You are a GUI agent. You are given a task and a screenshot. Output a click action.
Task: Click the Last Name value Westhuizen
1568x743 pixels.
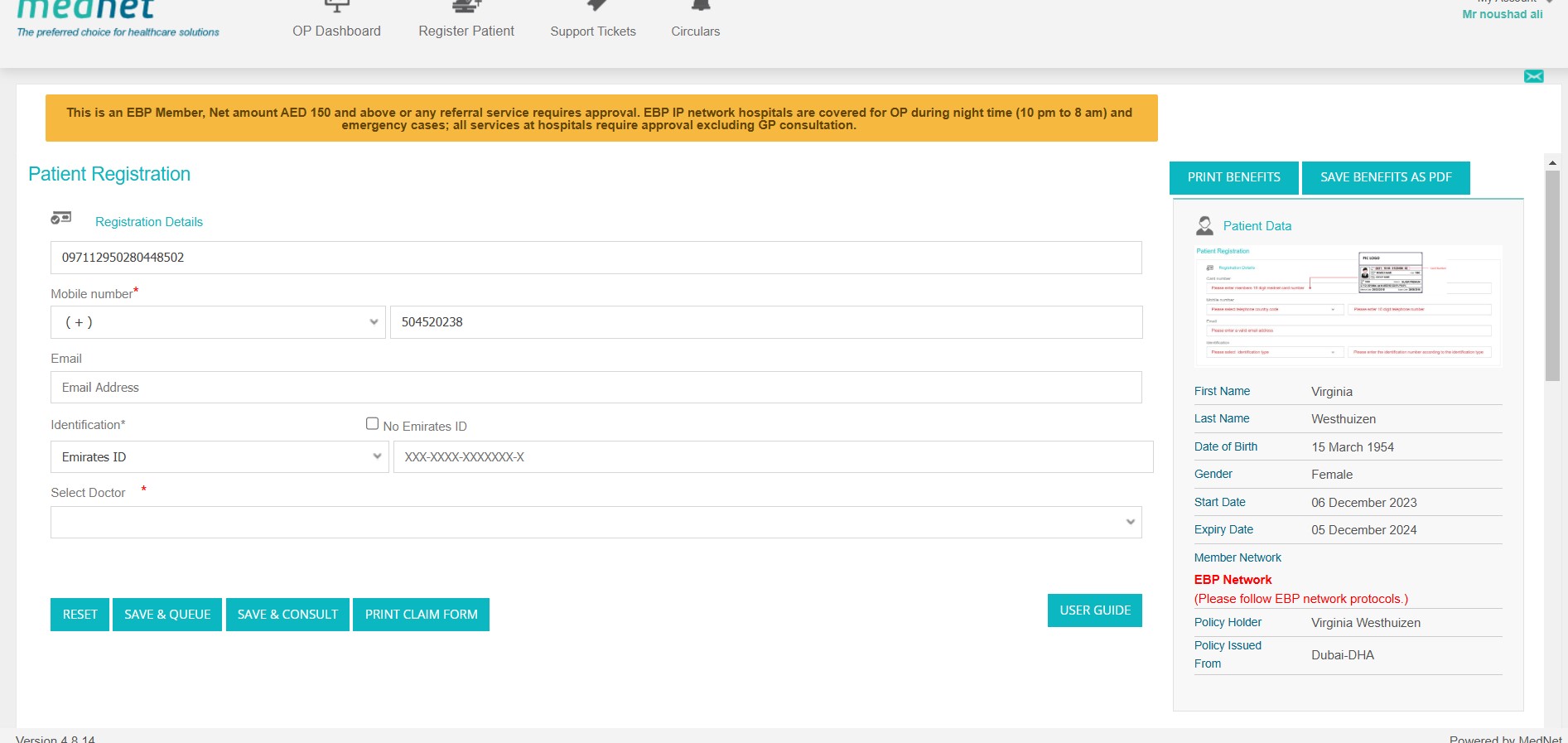click(x=1344, y=419)
